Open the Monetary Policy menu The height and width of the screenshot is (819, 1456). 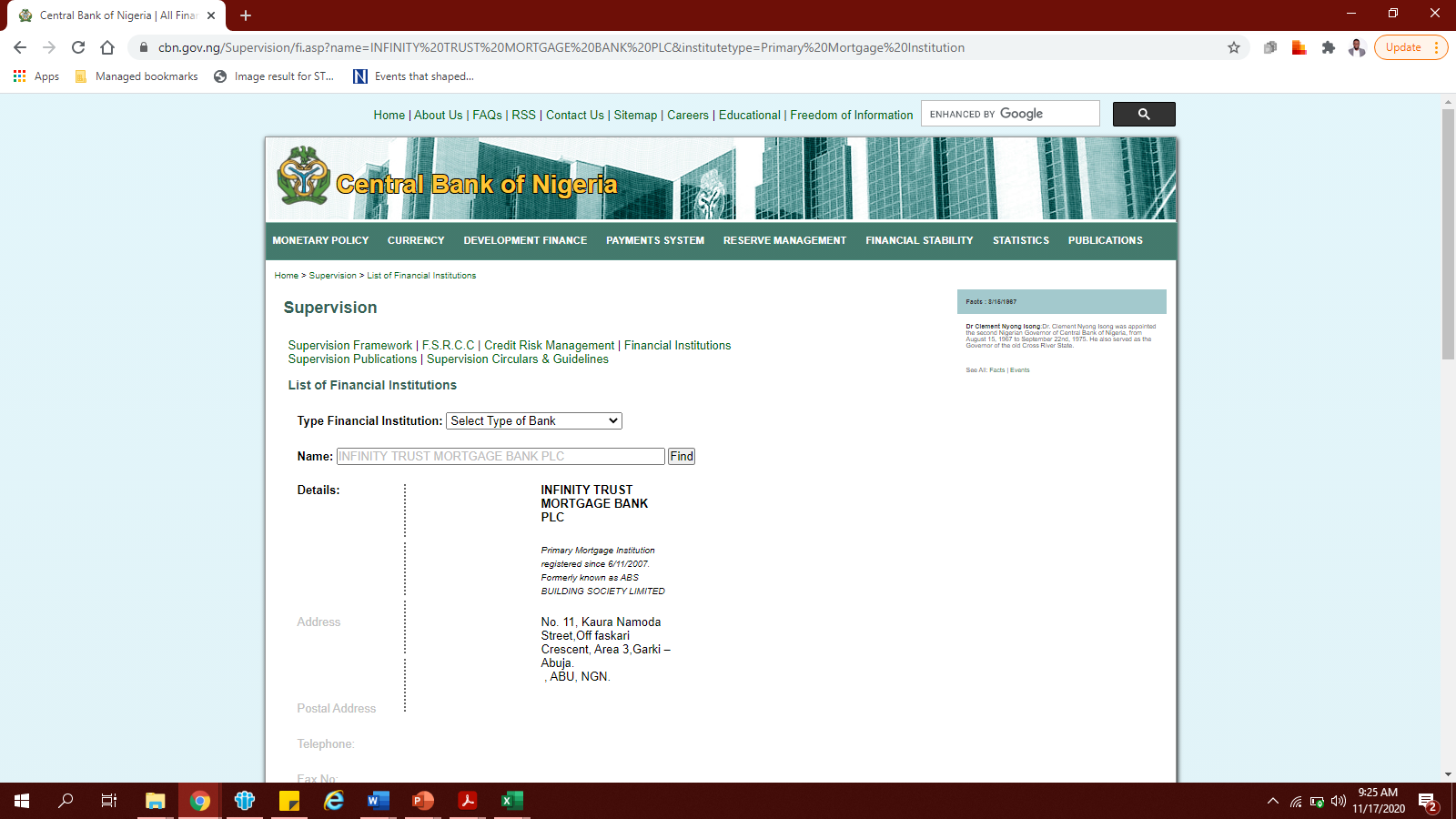point(320,240)
